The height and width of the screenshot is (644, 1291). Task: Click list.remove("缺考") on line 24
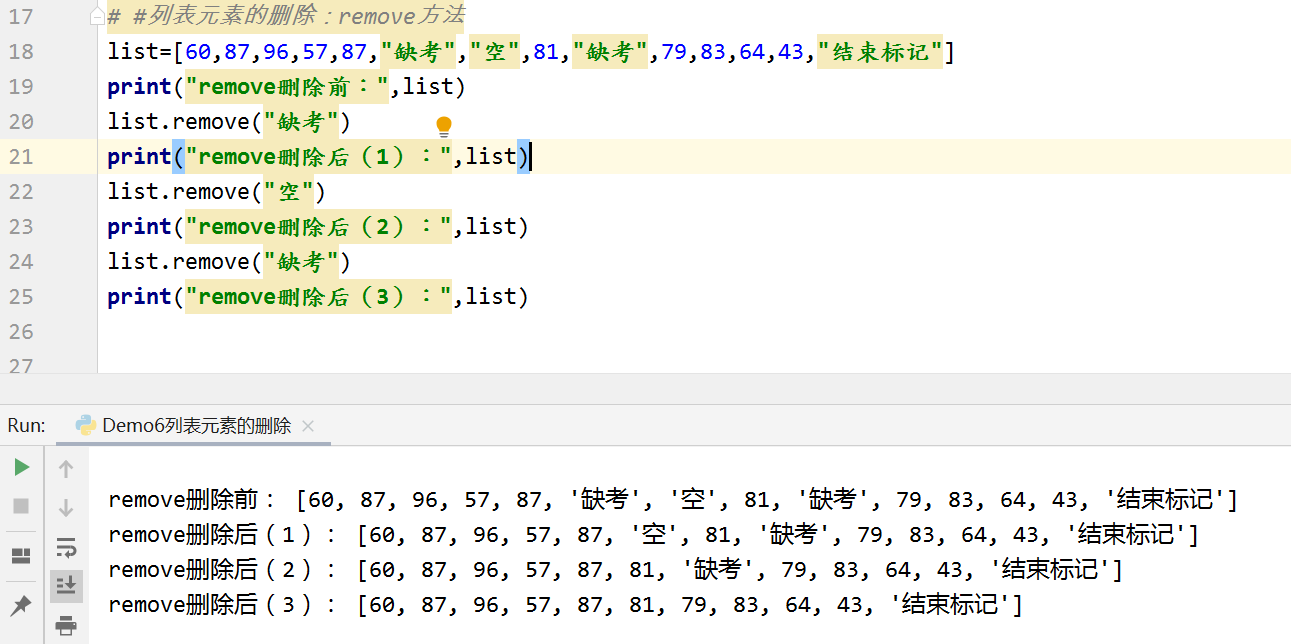229,262
